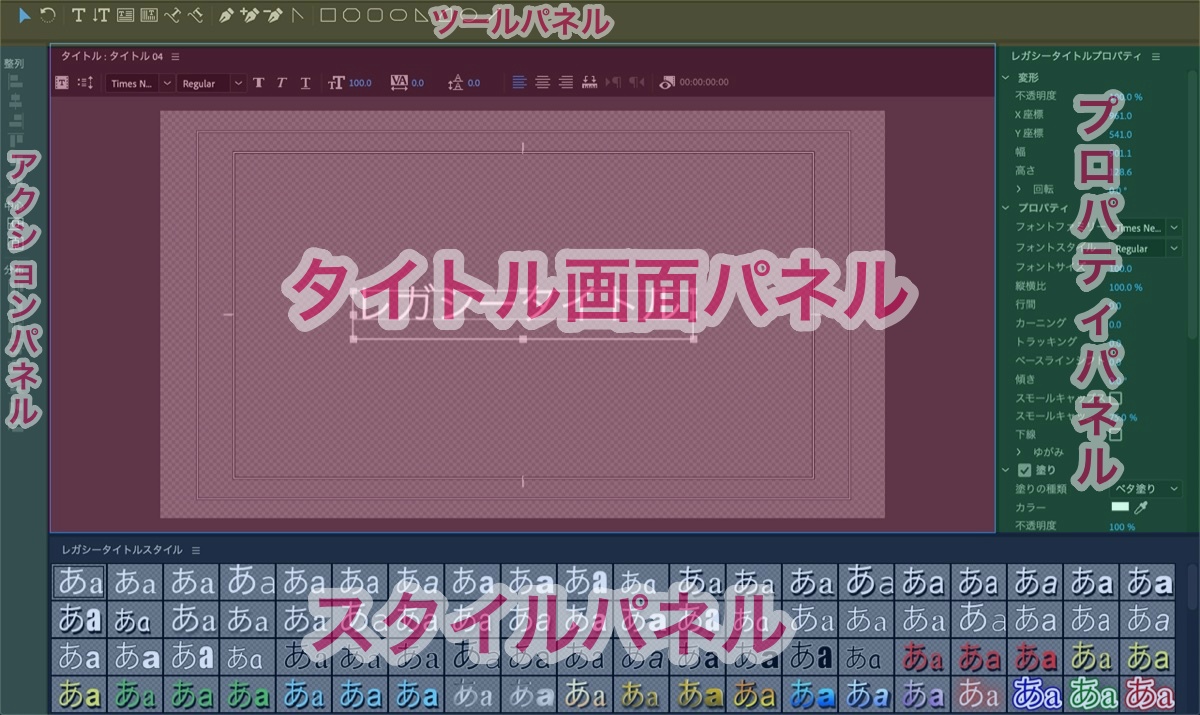Click the white fill カラー swatch

point(1120,508)
